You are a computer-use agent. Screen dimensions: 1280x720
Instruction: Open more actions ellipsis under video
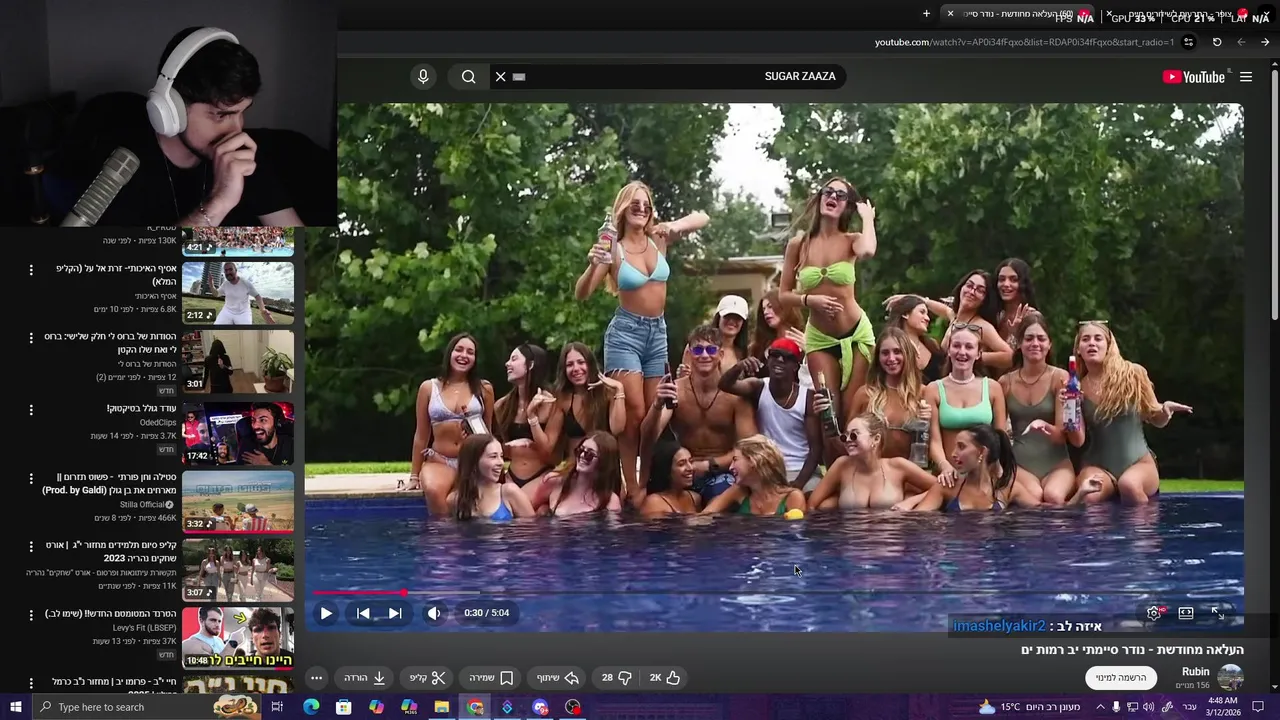tap(316, 678)
